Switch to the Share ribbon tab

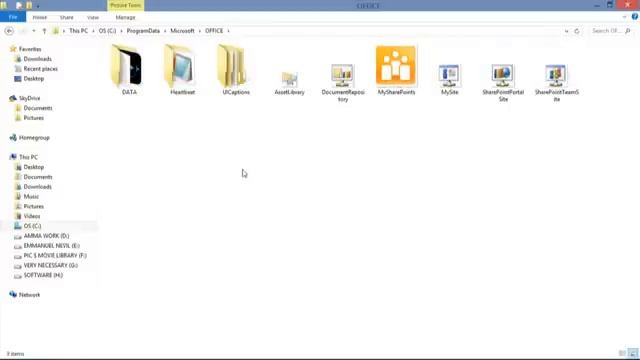pos(67,18)
